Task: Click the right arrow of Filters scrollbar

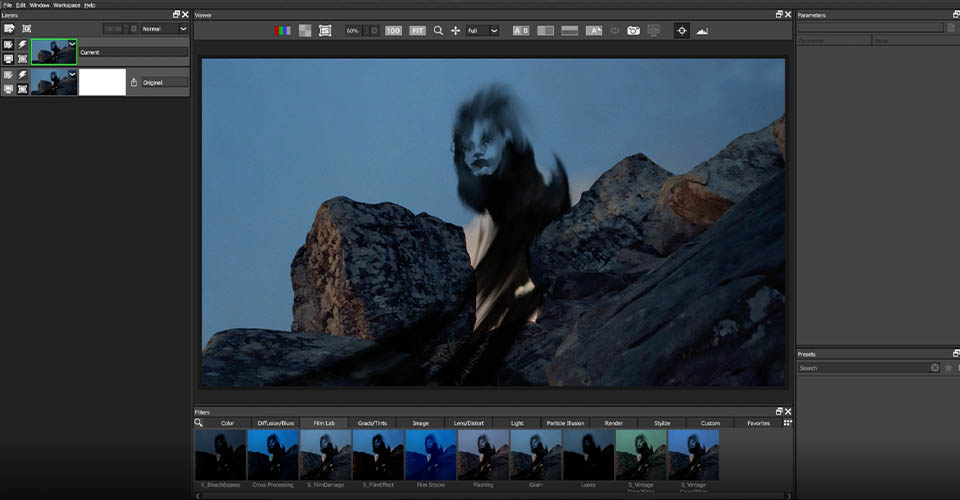Action: point(789,496)
